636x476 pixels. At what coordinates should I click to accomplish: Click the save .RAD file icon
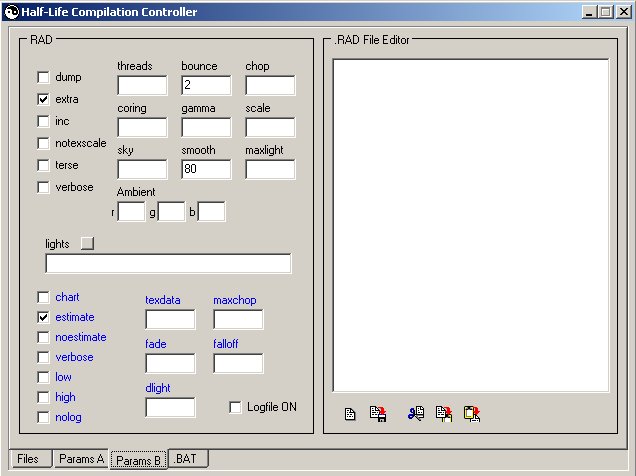[x=378, y=413]
